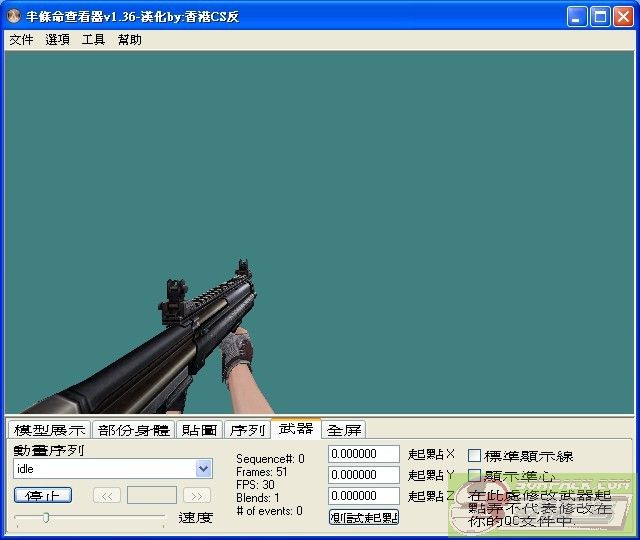This screenshot has width=640, height=540.
Task: Switch to the 序列 tab
Action: pos(247,430)
